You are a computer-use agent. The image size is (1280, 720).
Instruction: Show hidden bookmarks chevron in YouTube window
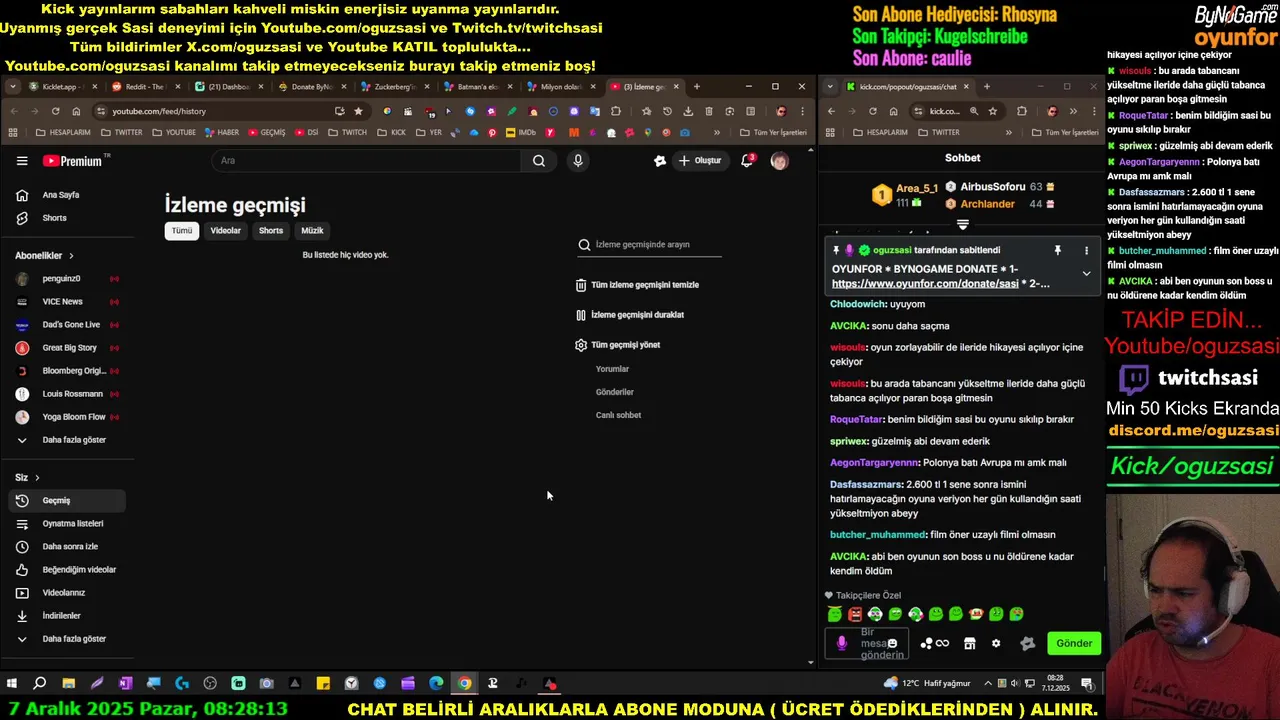[x=716, y=132]
